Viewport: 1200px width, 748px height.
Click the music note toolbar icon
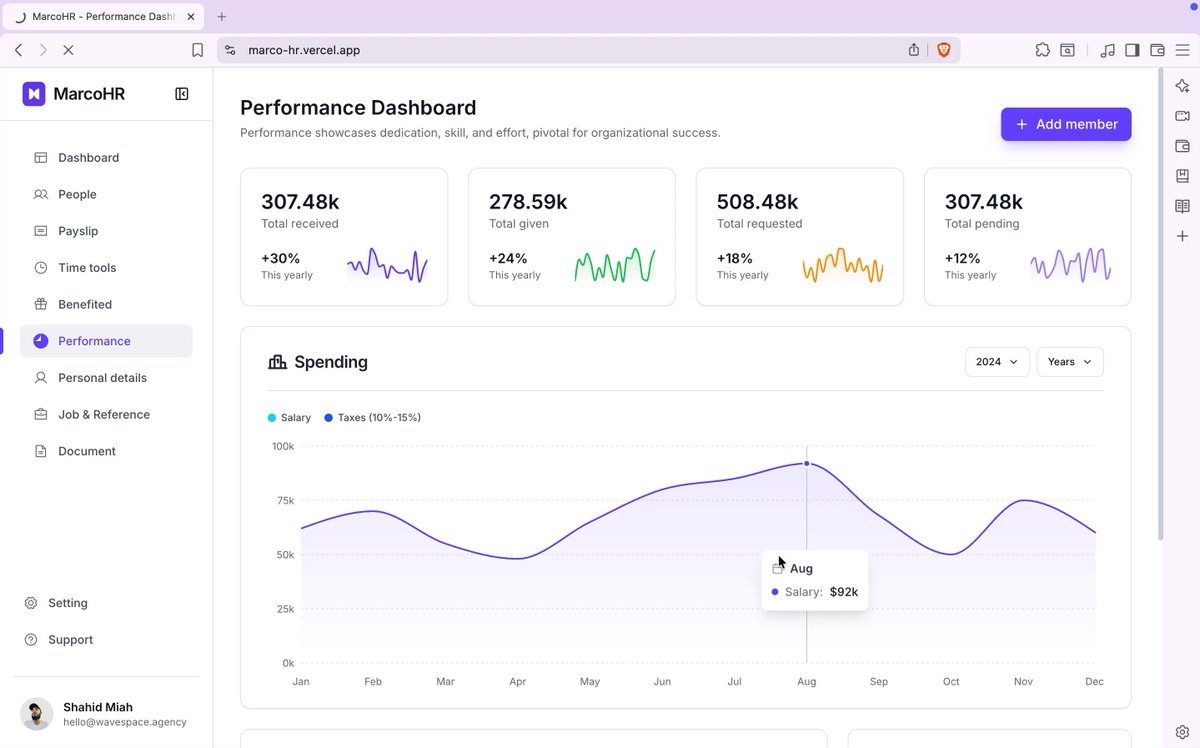click(1107, 50)
